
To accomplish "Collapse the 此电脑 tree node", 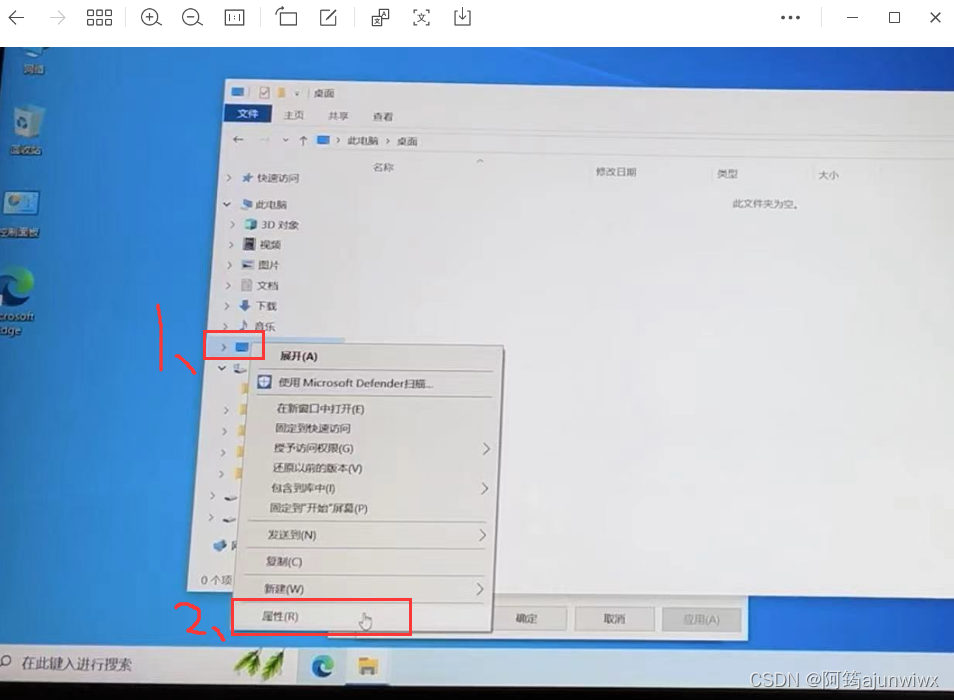I will click(227, 204).
